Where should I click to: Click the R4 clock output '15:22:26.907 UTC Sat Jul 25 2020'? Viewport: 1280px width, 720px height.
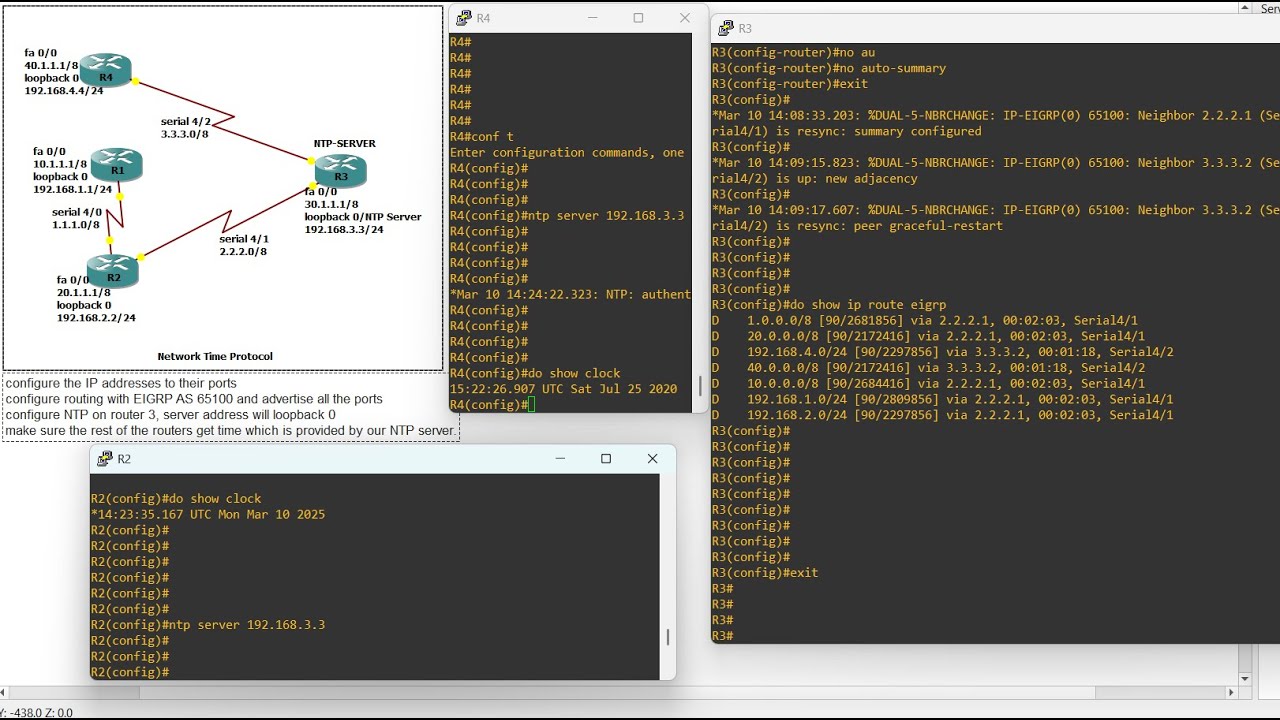coord(563,389)
